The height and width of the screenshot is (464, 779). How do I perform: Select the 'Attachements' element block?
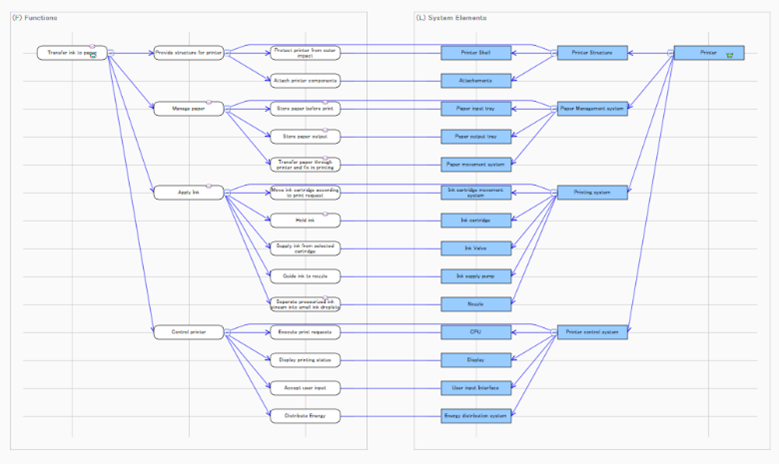click(x=476, y=80)
